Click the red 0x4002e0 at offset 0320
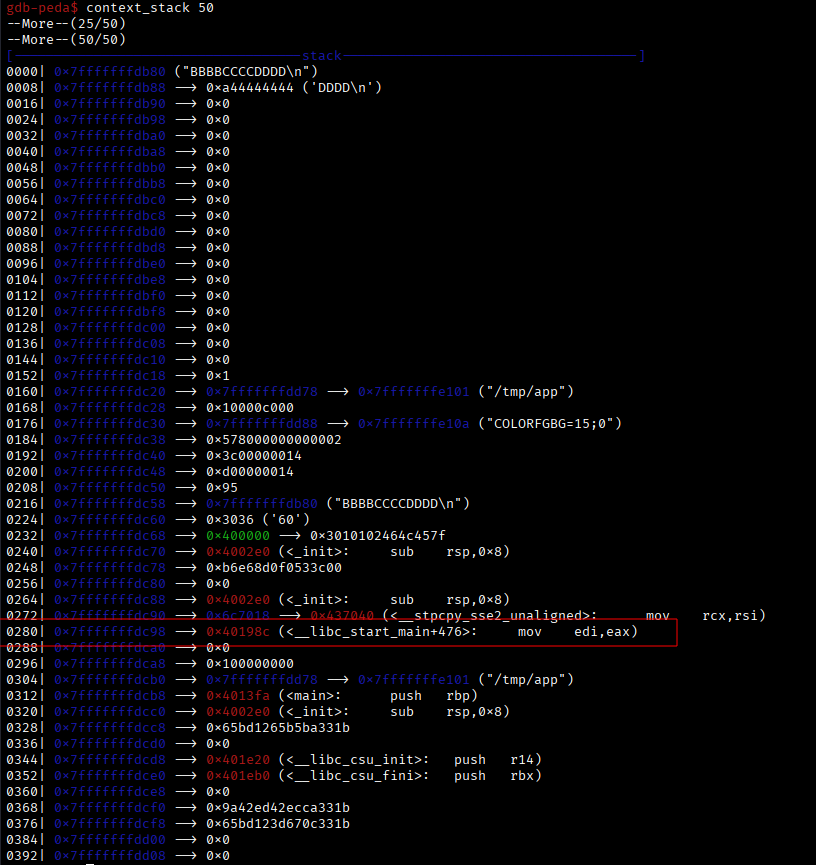This screenshot has width=816, height=865. coord(238,712)
